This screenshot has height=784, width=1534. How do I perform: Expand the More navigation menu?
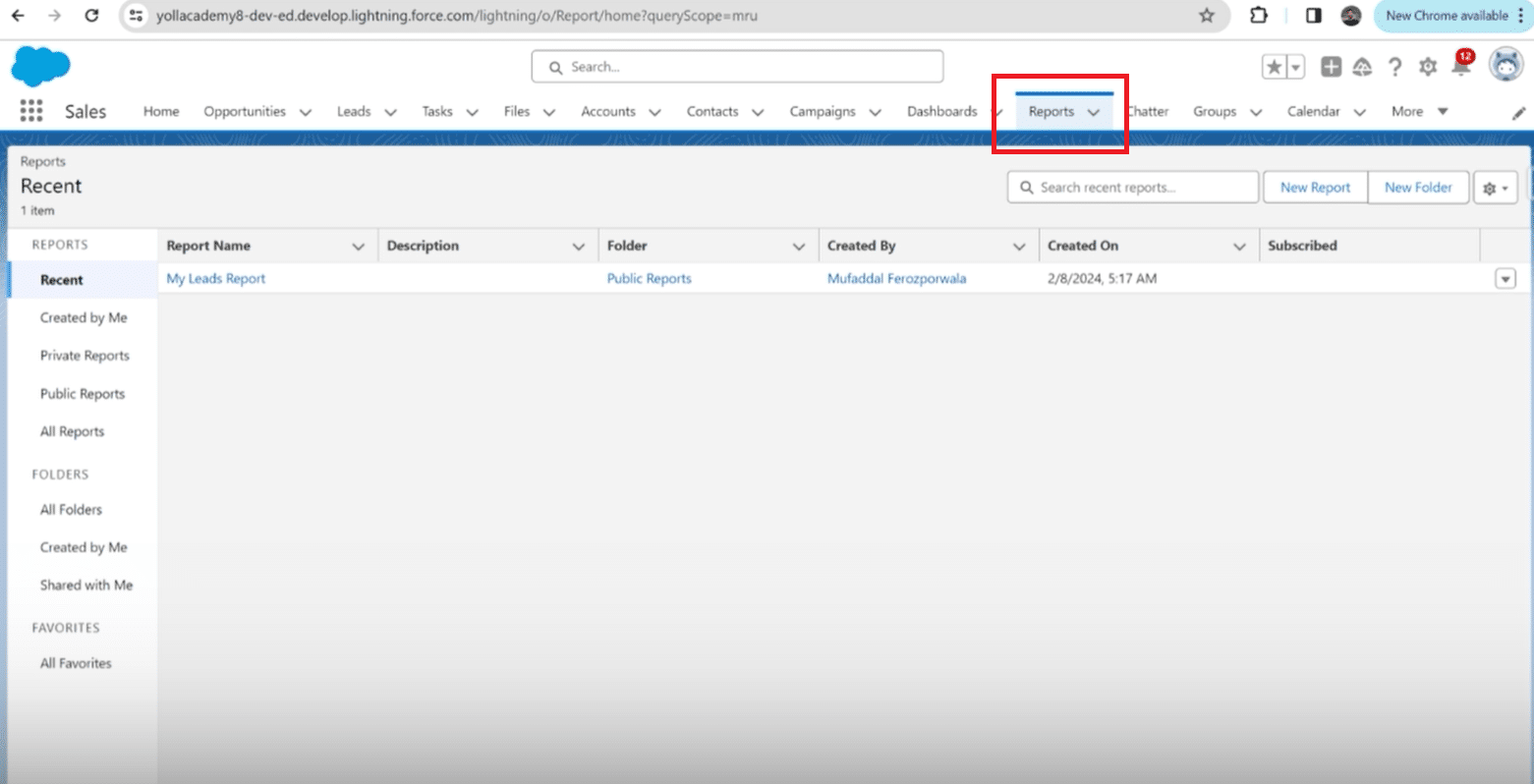click(1419, 111)
